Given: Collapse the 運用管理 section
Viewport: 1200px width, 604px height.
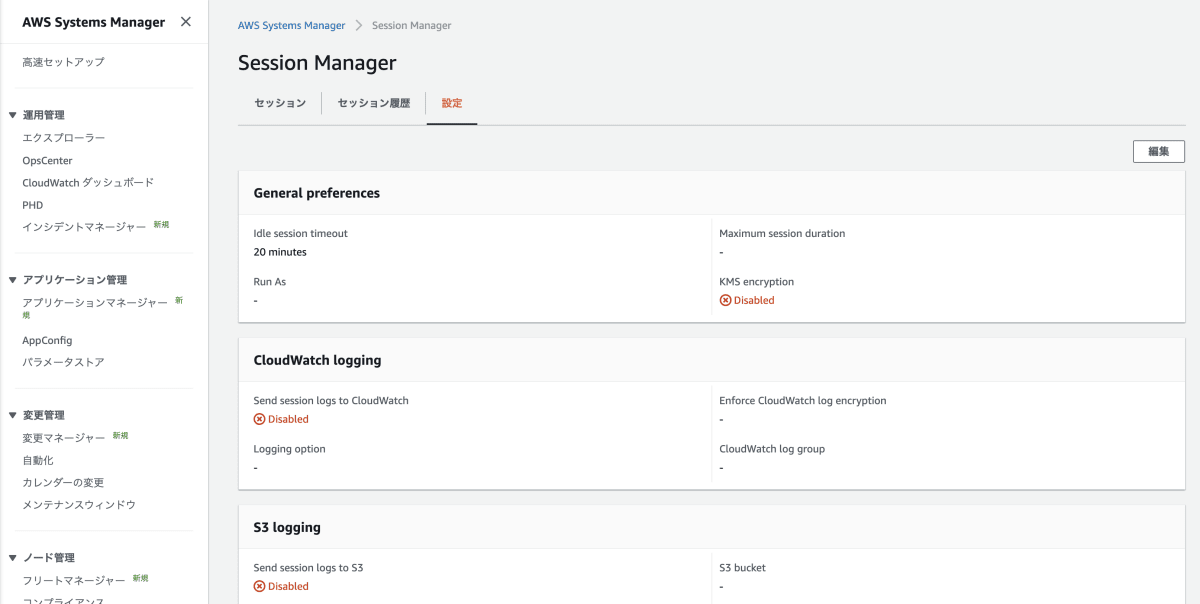Looking at the screenshot, I should point(12,115).
